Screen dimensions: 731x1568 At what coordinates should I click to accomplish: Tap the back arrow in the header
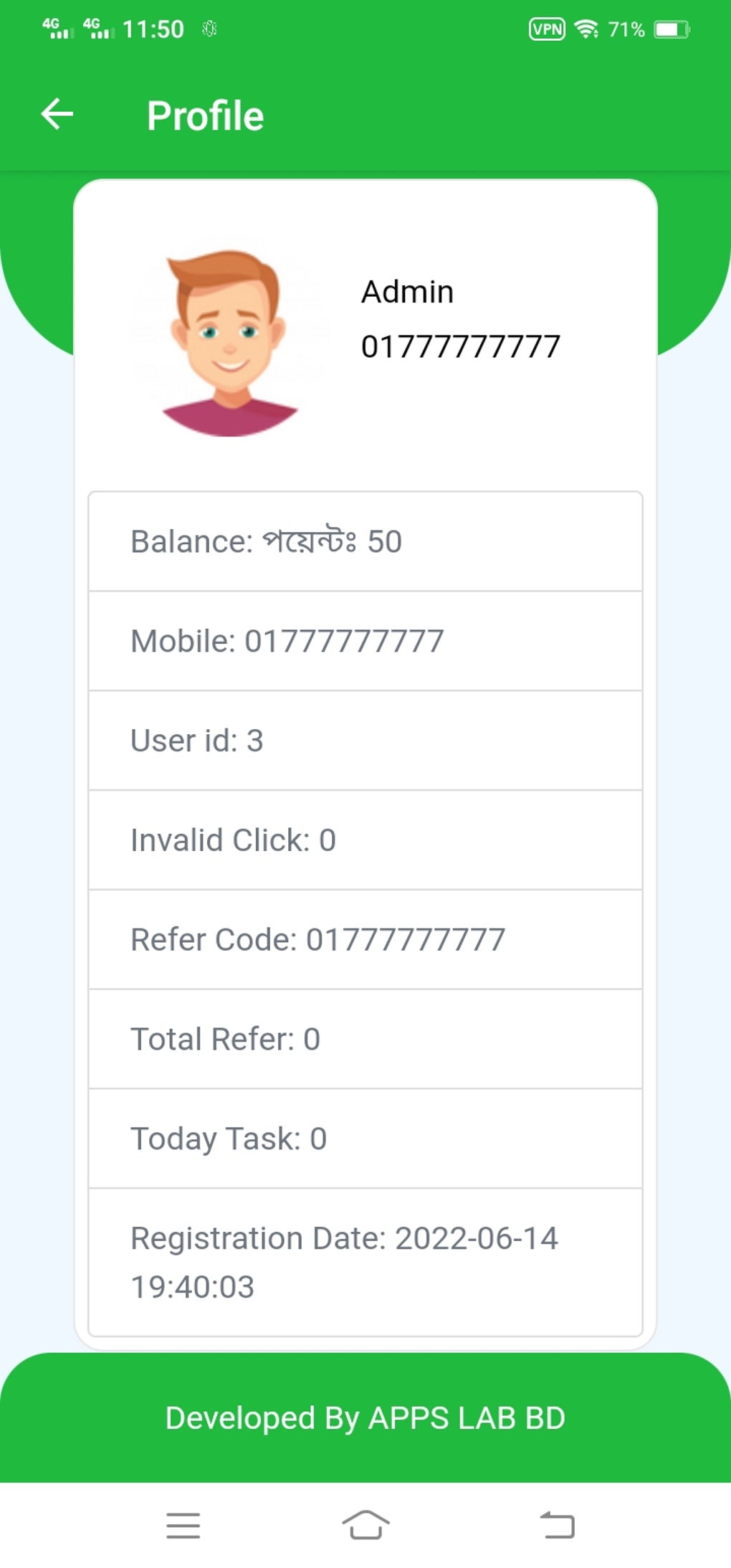(x=57, y=115)
